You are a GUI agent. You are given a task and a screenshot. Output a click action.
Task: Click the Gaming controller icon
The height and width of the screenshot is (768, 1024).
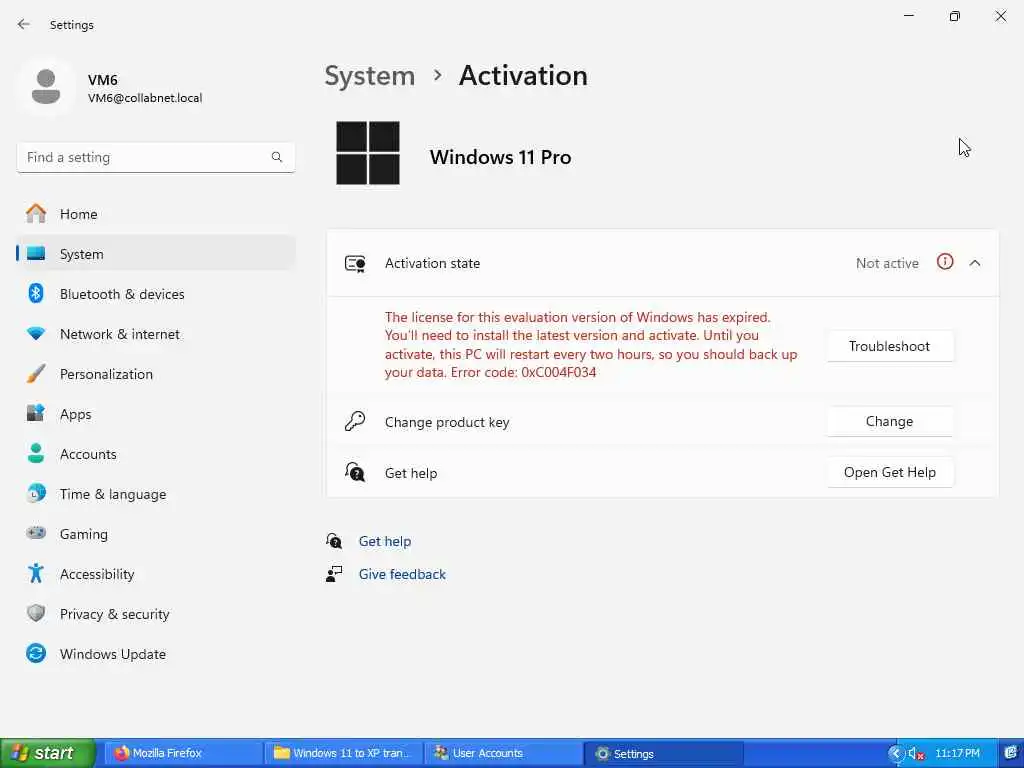click(x=36, y=533)
